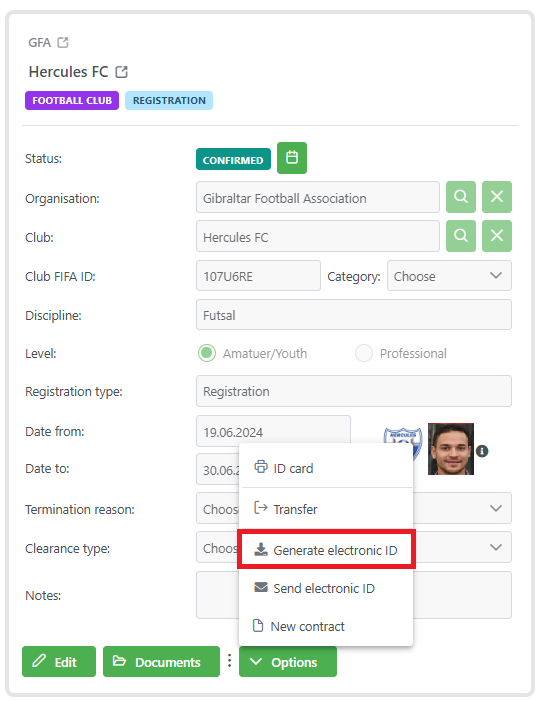Search for Organisation with magnifier icon

[461, 197]
